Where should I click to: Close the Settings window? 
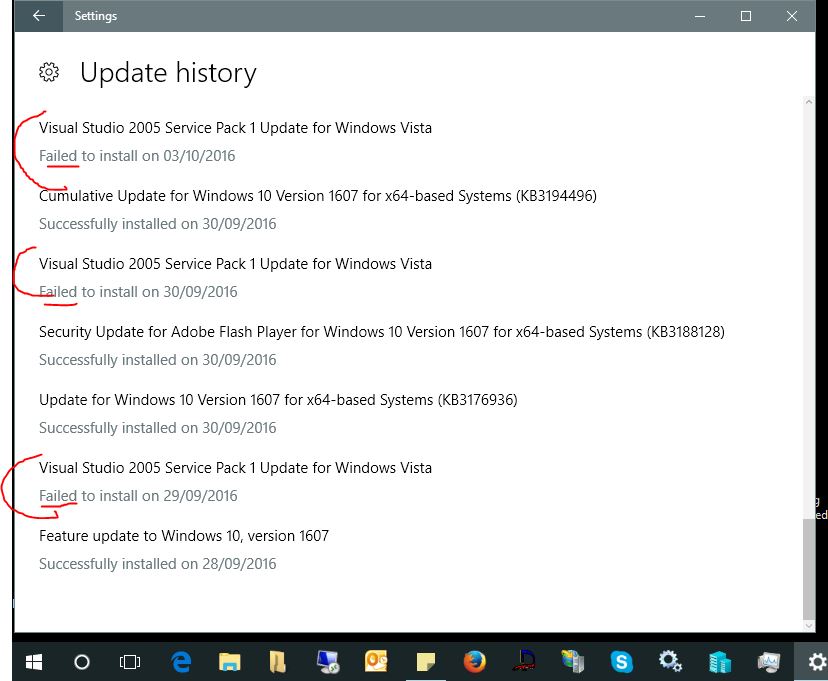pos(792,16)
